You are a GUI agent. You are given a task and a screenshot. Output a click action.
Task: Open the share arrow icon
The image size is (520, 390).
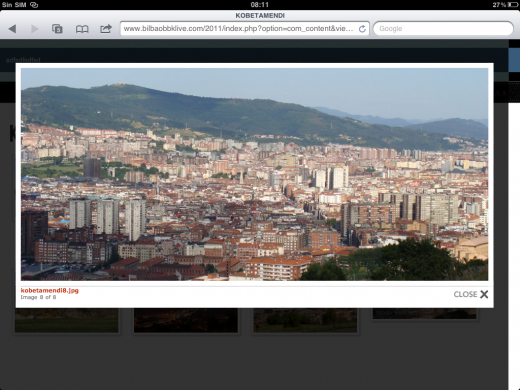(x=106, y=29)
